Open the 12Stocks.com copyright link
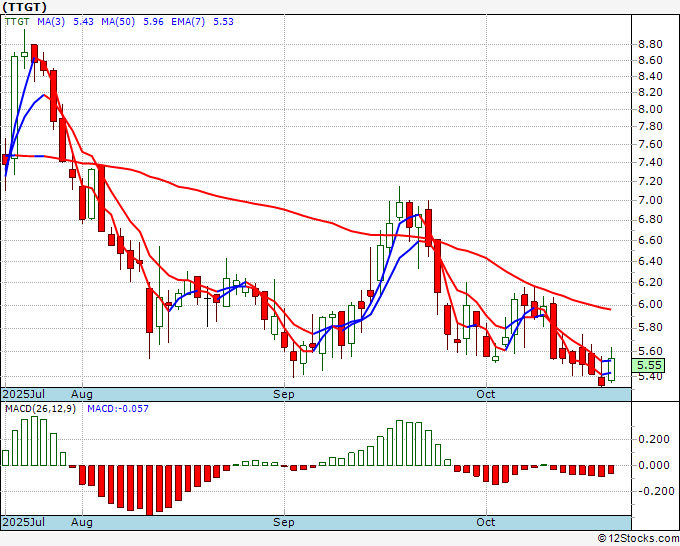This screenshot has height=546, width=680. [x=638, y=539]
